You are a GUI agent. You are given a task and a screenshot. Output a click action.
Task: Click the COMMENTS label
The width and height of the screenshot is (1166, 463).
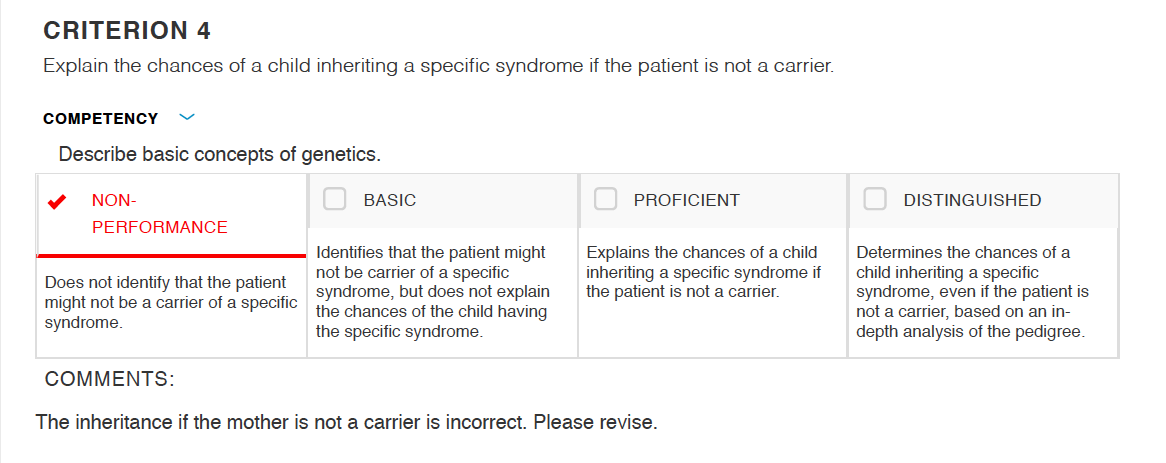point(110,379)
